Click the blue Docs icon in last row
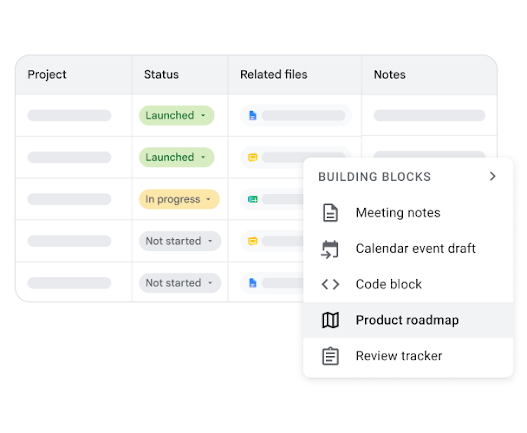The image size is (527, 433). (252, 283)
